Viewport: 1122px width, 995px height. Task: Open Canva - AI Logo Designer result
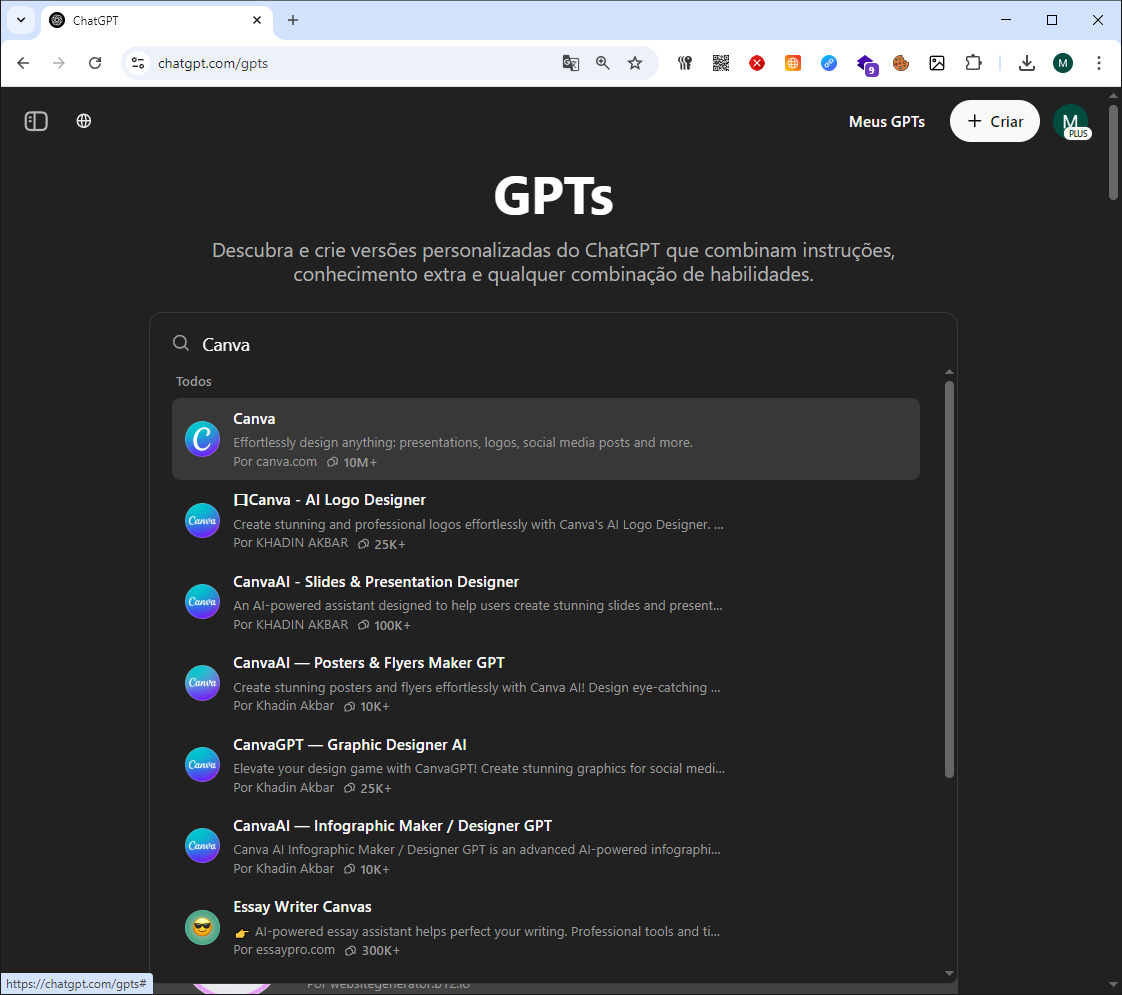(x=546, y=520)
